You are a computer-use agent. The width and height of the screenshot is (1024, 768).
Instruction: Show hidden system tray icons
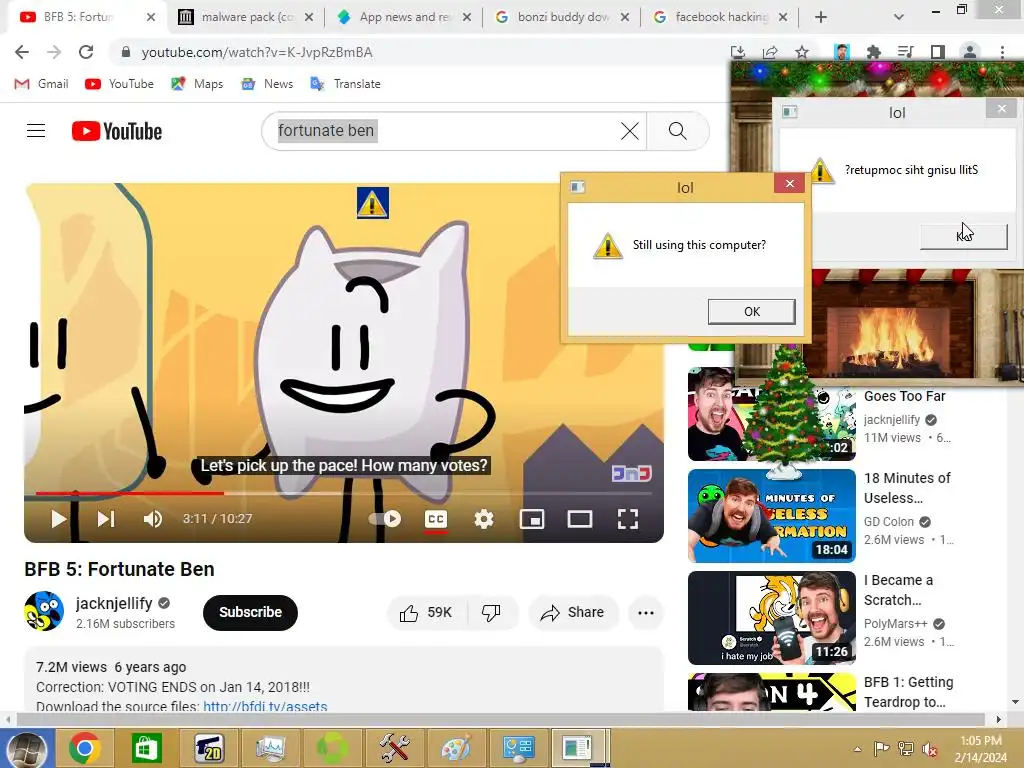click(x=857, y=749)
